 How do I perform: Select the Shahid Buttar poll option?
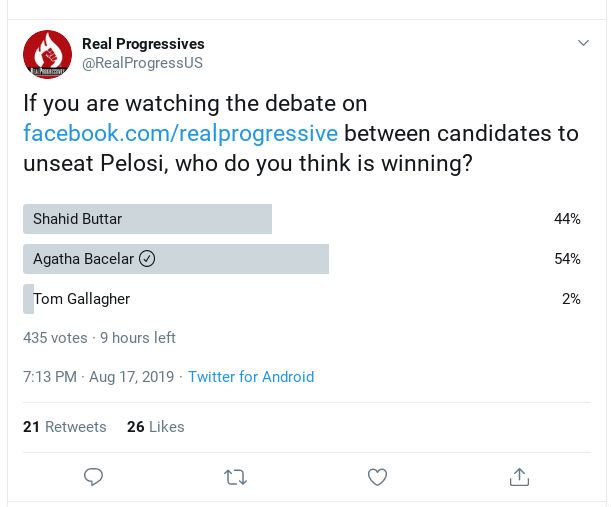coord(302,219)
